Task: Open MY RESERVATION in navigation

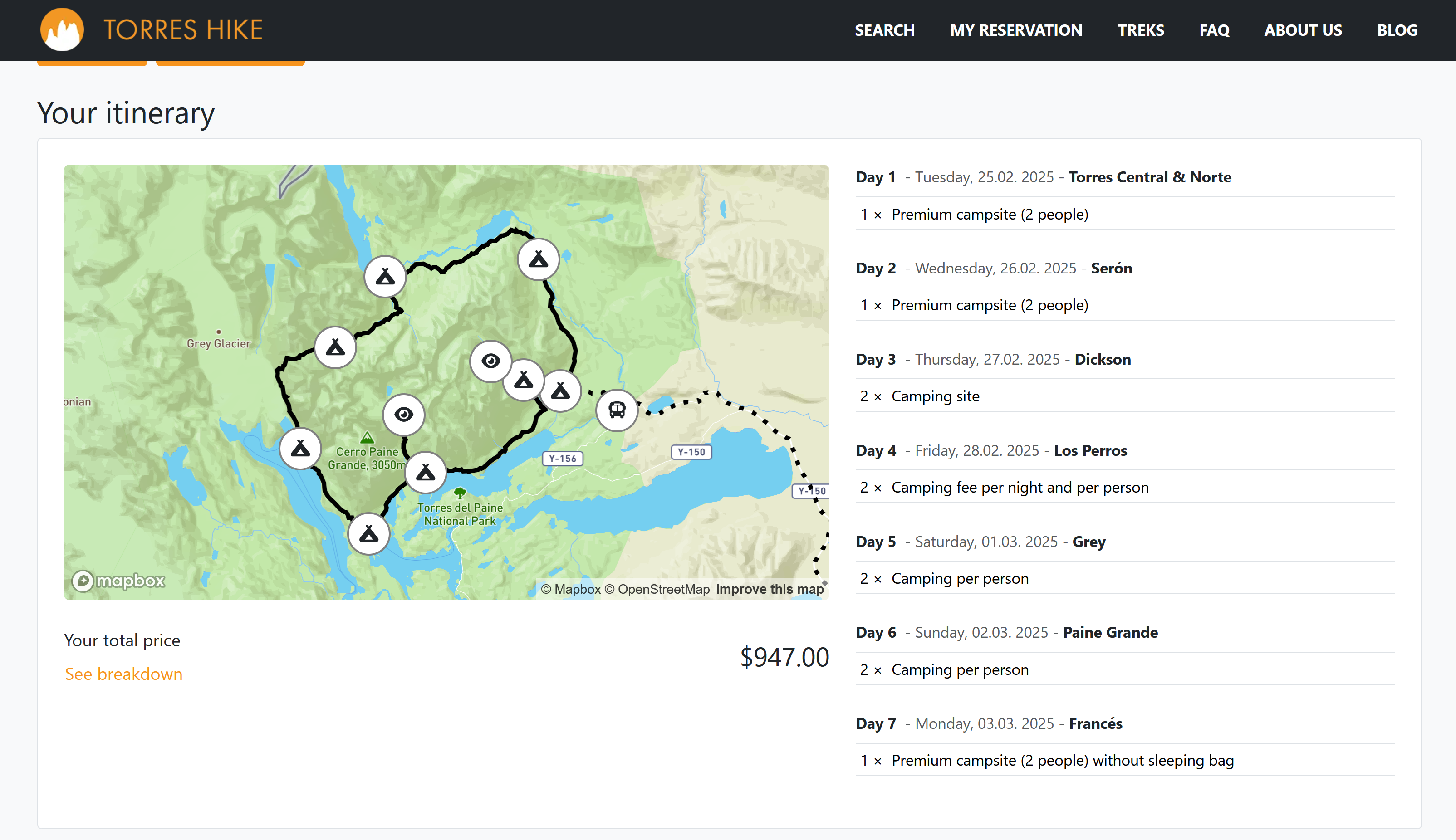Action: coord(1016,30)
